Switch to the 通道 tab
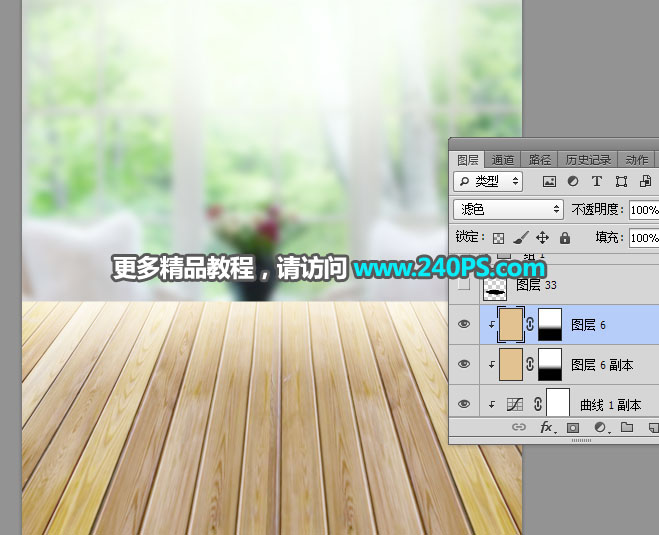The height and width of the screenshot is (535, 659). point(503,160)
